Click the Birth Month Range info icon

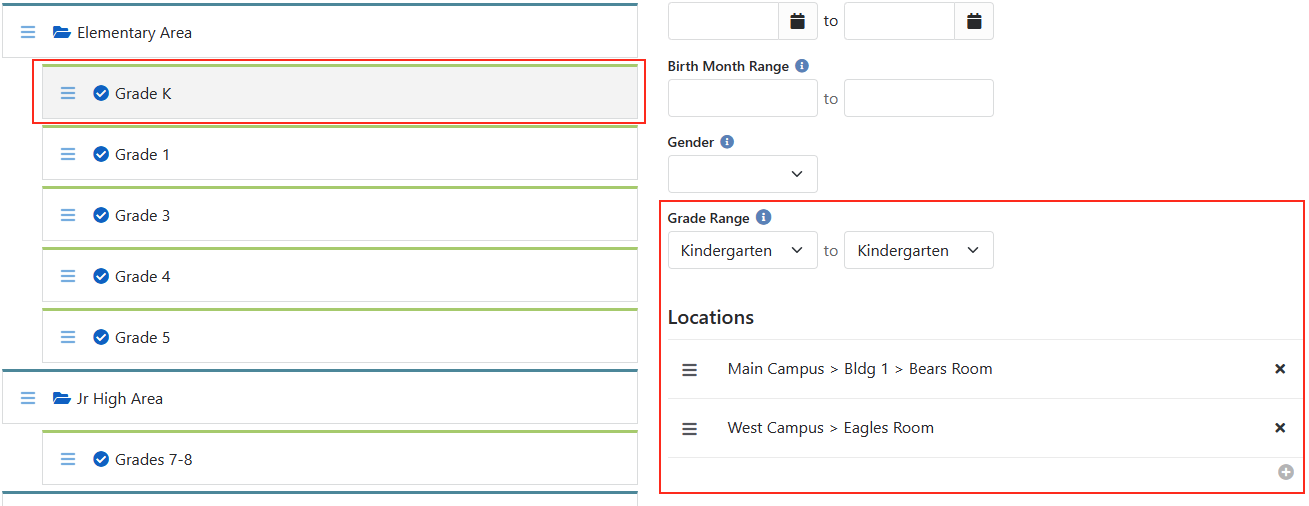pyautogui.click(x=802, y=66)
